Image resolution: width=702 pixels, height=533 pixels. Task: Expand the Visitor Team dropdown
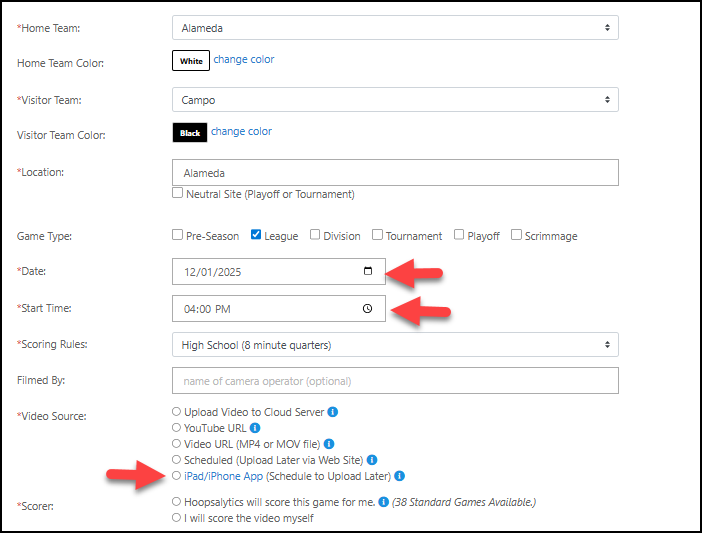[395, 100]
